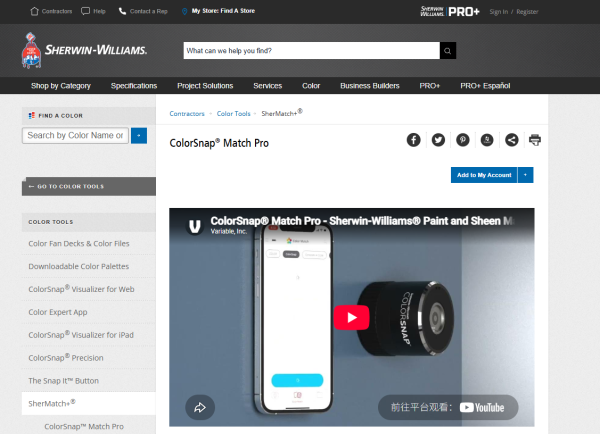Share page on Pinterest
The image size is (600, 434).
coord(463,140)
